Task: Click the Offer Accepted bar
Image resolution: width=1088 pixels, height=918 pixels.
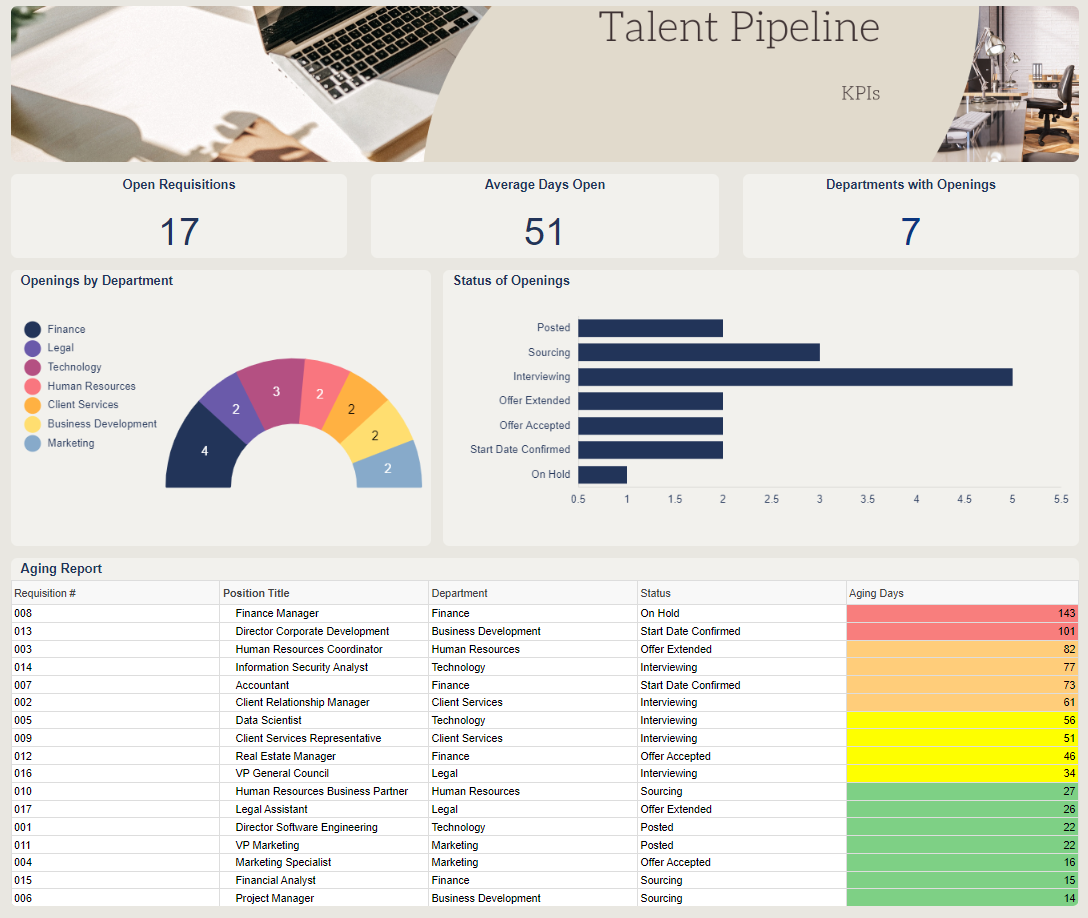Action: [650, 426]
